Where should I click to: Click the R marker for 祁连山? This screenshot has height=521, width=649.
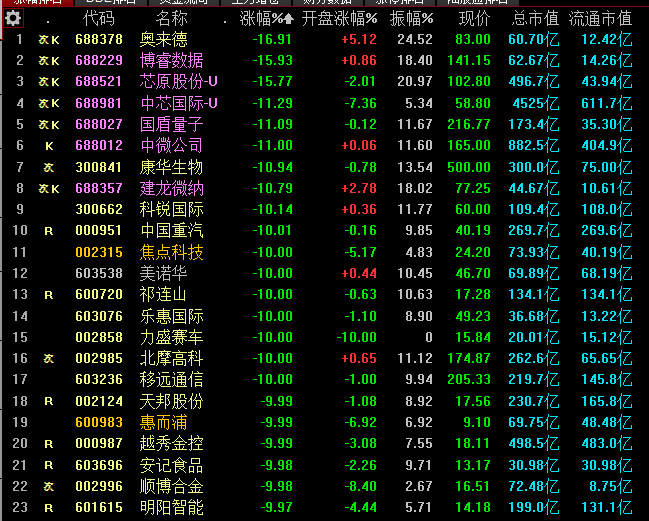pyautogui.click(x=49, y=295)
